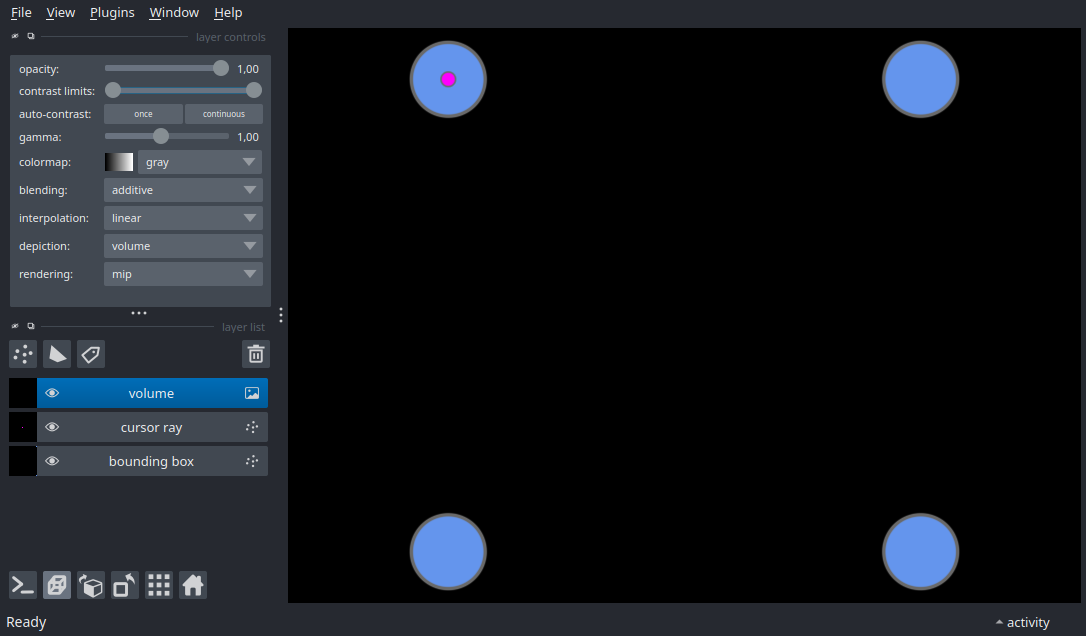1086x636 pixels.
Task: Open the colormap dropdown
Action: pyautogui.click(x=199, y=162)
